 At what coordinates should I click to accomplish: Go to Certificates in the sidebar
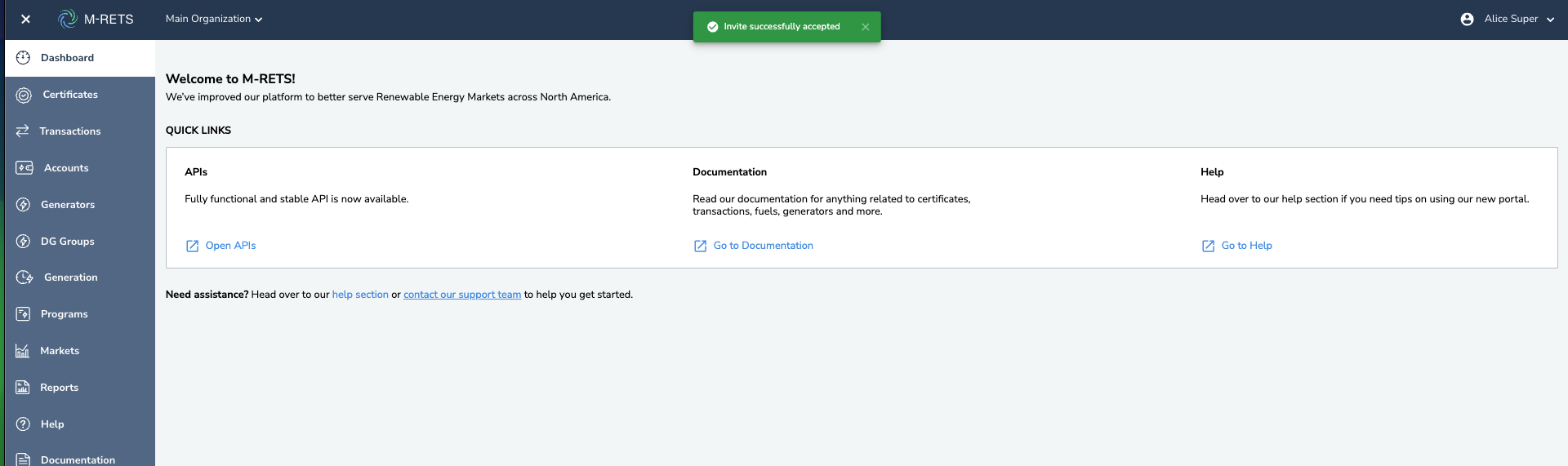click(80, 95)
